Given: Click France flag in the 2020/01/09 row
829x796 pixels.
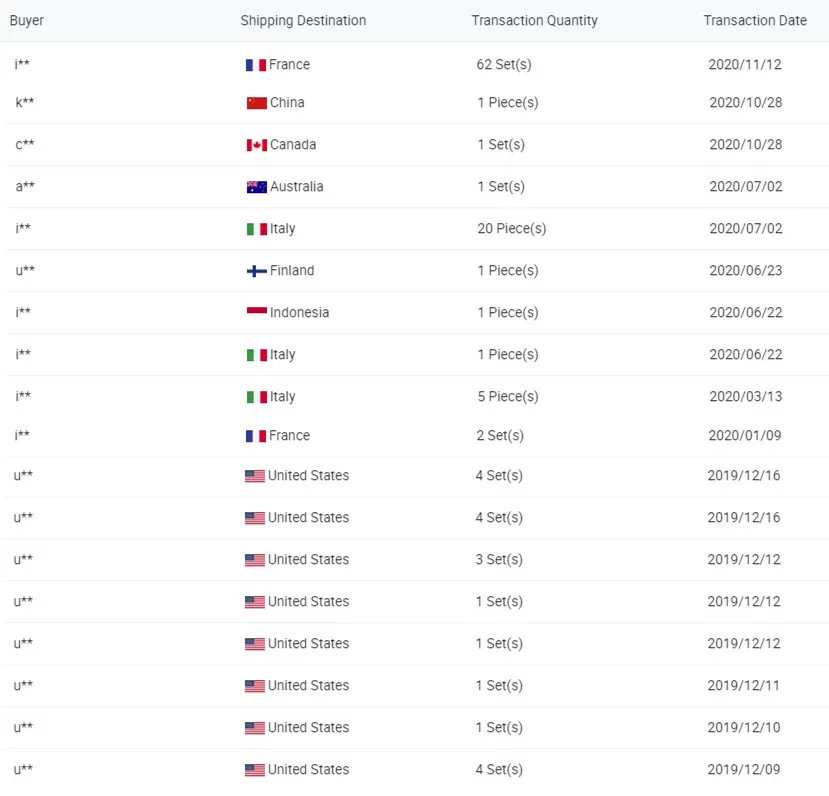Looking at the screenshot, I should tap(255, 436).
